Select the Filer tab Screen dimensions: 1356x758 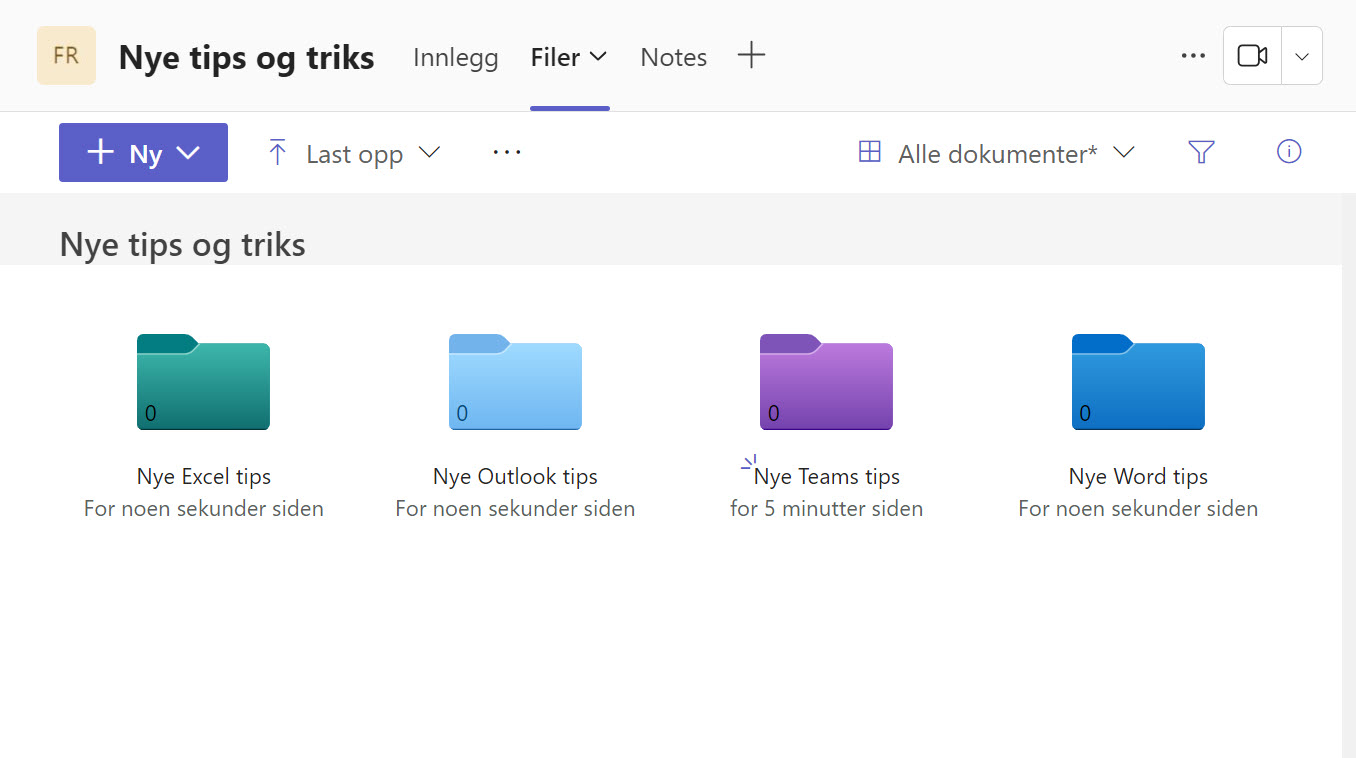pos(569,57)
